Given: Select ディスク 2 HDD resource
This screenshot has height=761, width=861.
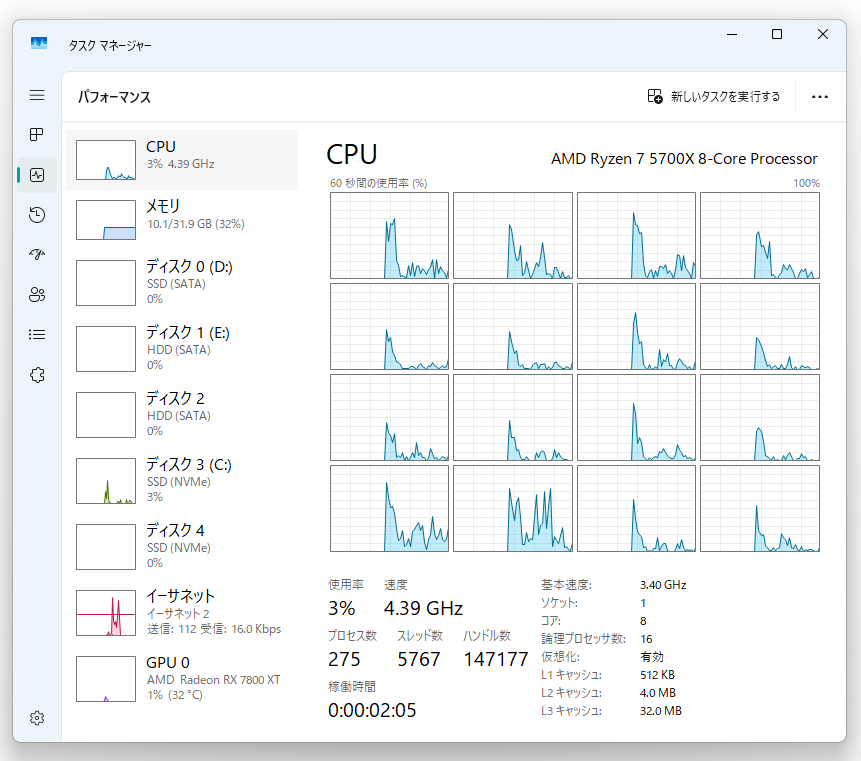Looking at the screenshot, I should 182,415.
